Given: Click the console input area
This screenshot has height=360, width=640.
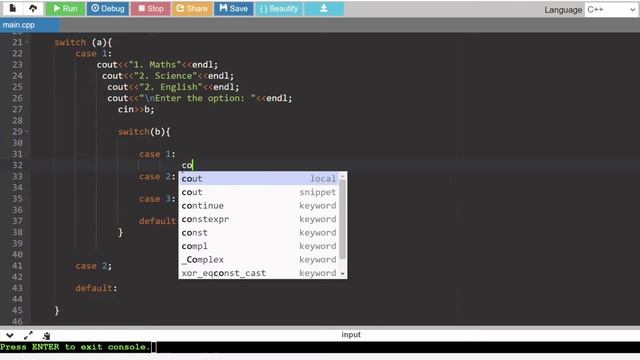Looking at the screenshot, I should pyautogui.click(x=320, y=347).
